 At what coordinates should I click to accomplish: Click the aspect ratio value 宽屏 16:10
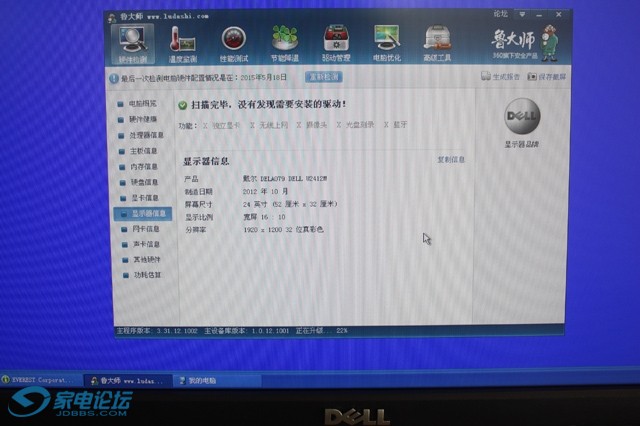(264, 217)
